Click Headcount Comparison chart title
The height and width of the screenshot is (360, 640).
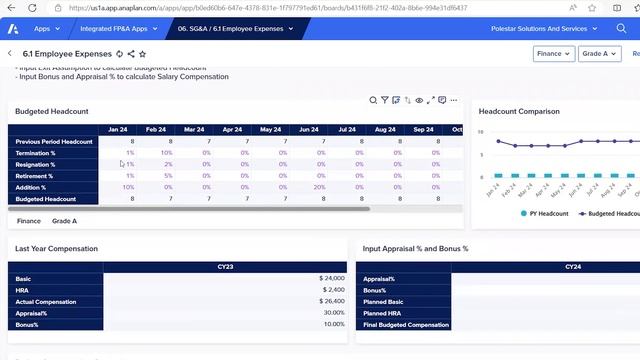point(519,111)
